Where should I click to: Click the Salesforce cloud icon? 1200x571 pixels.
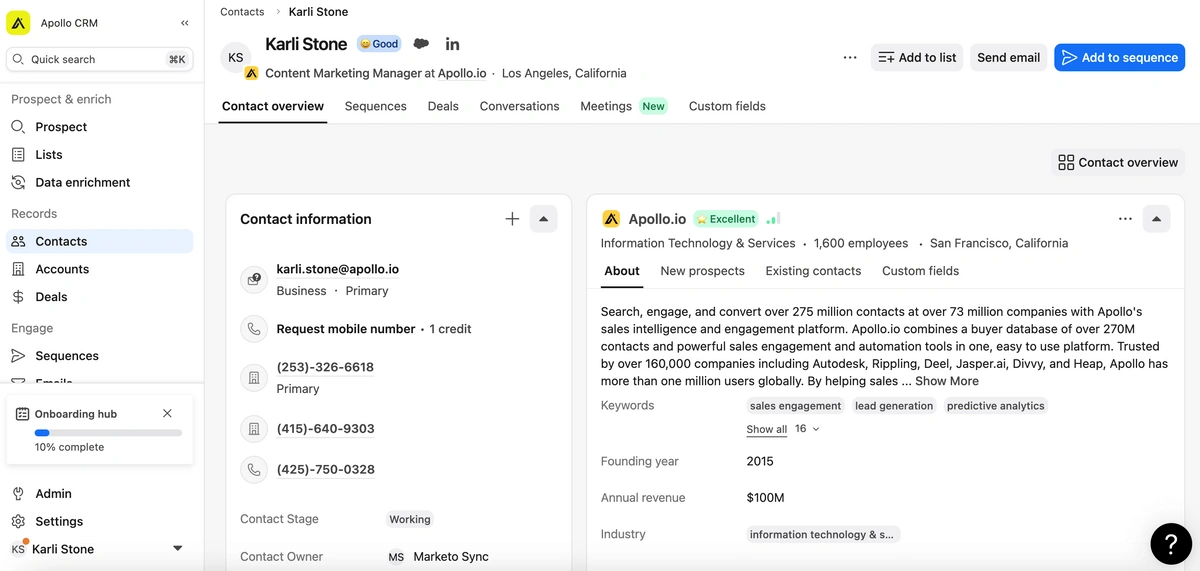click(x=422, y=44)
